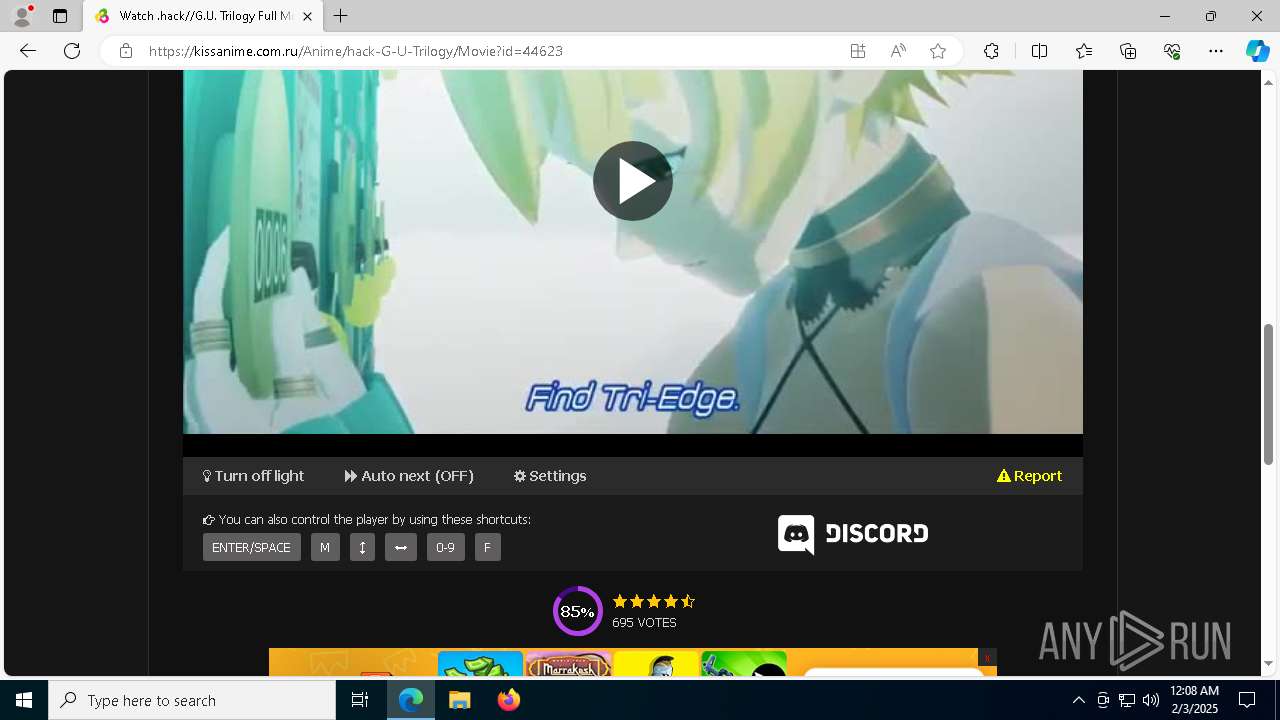1280x720 pixels.
Task: Open the player Settings
Action: (x=550, y=476)
